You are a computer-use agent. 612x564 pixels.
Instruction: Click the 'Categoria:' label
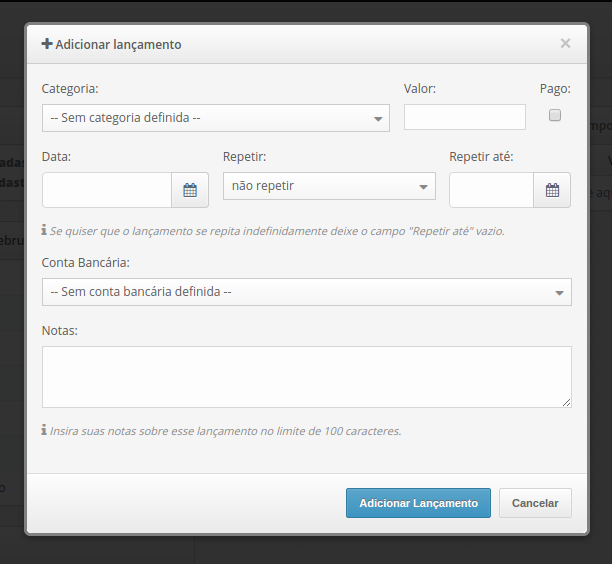(x=70, y=89)
